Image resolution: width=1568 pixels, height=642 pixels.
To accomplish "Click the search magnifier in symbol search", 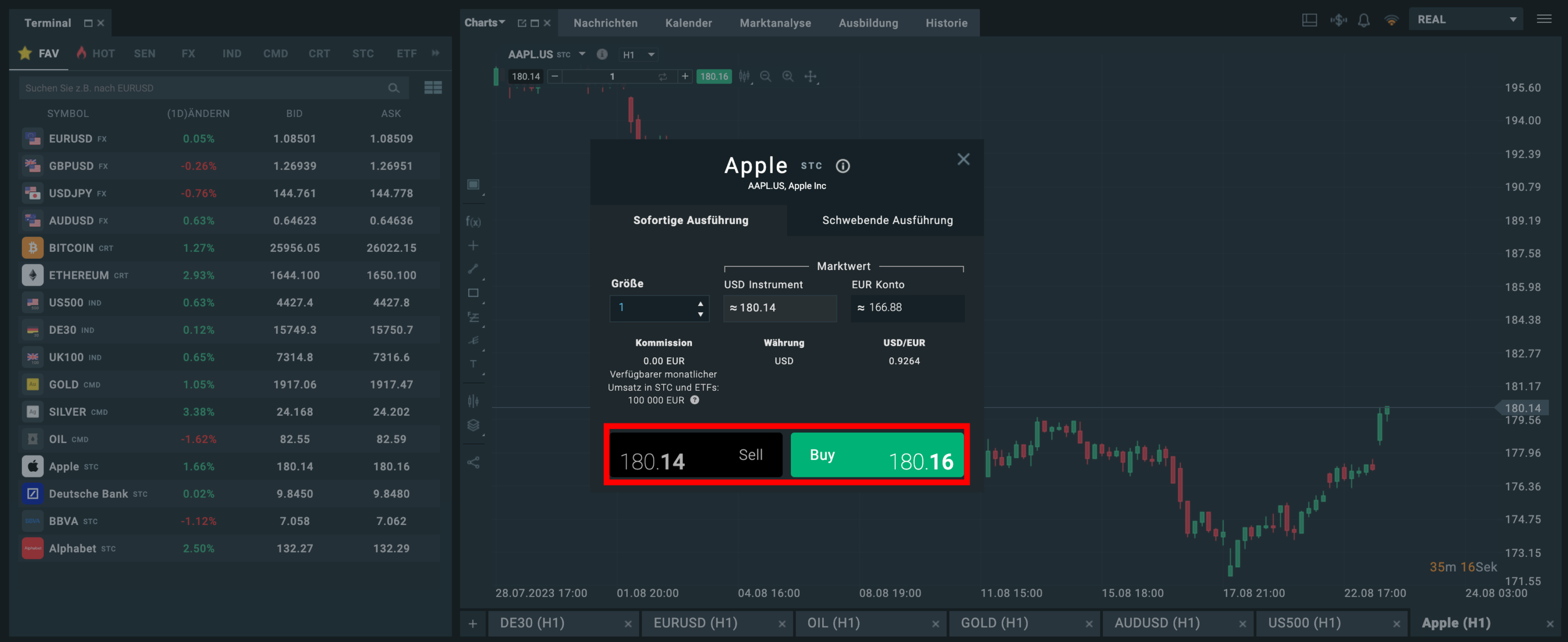I will pyautogui.click(x=394, y=88).
